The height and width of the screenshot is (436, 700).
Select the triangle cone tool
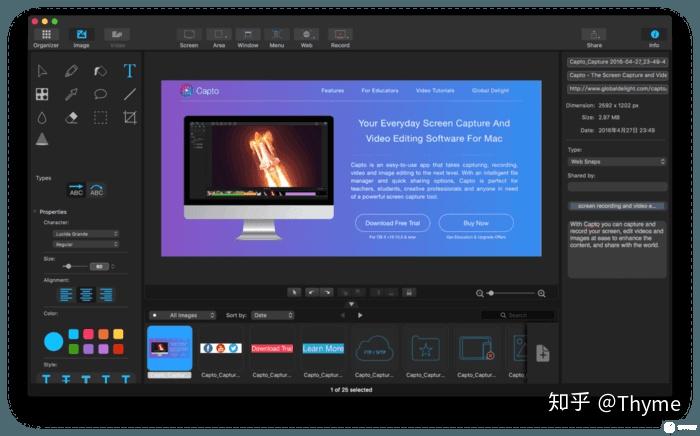click(42, 139)
